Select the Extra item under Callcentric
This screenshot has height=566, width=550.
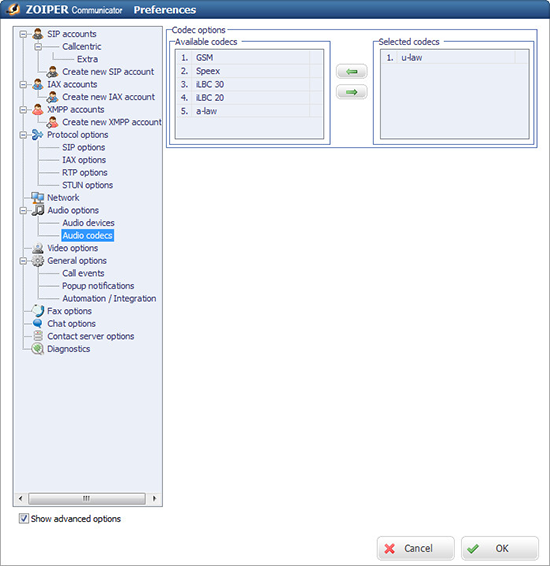pos(87,59)
